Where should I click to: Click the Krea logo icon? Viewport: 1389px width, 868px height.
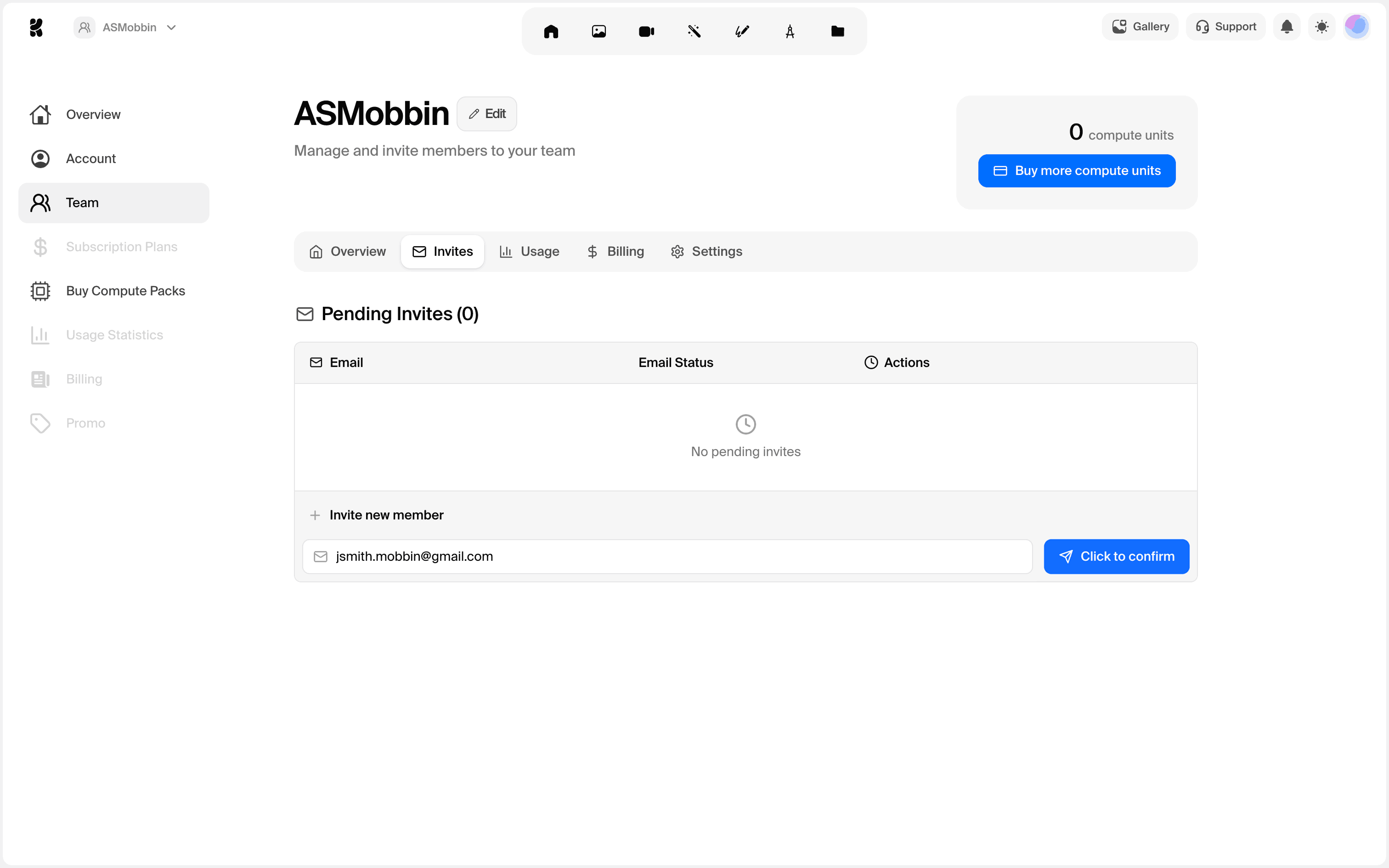pos(36,28)
